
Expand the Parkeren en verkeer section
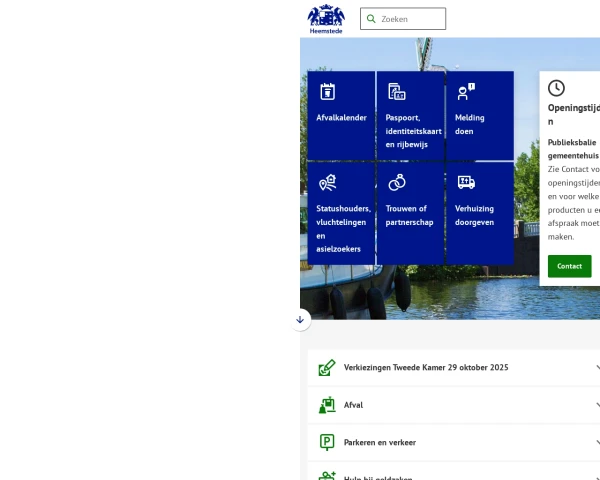click(x=380, y=442)
